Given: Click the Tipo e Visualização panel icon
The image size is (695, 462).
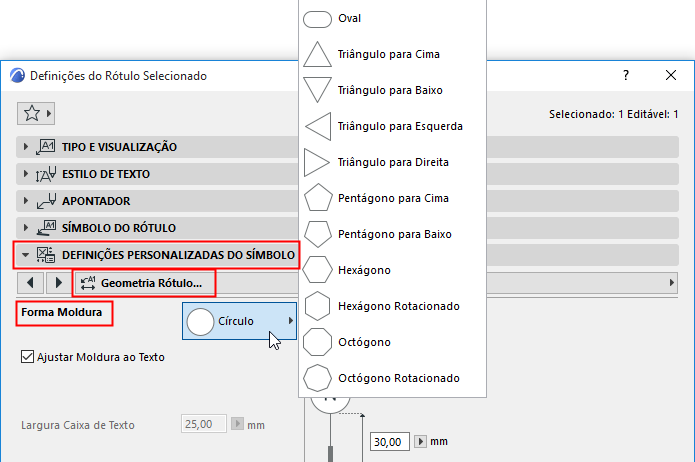Looking at the screenshot, I should (46, 147).
